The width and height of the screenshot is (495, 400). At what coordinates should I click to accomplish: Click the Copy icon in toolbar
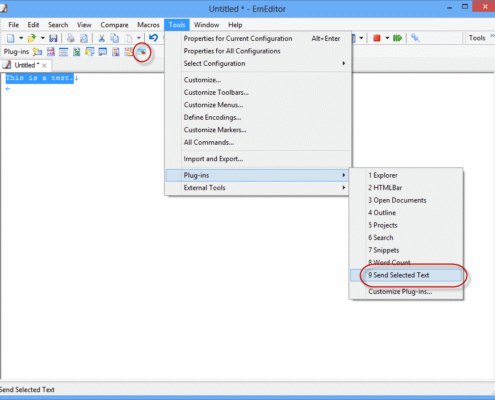tap(115, 38)
